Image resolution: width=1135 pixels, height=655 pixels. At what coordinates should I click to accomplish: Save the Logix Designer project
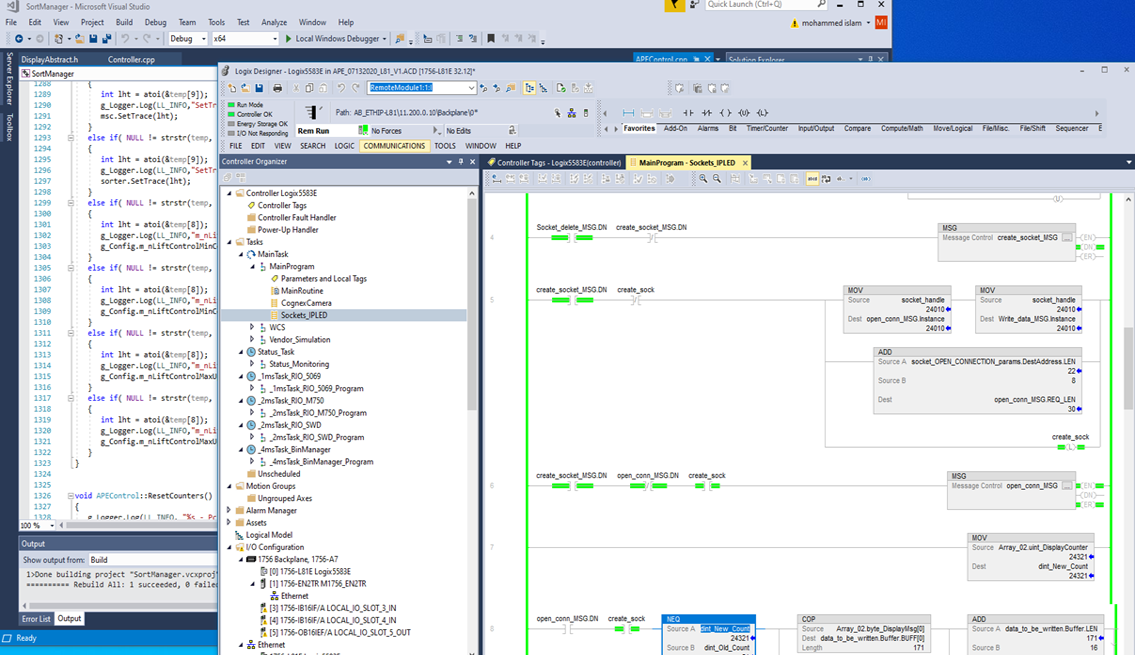(x=259, y=88)
